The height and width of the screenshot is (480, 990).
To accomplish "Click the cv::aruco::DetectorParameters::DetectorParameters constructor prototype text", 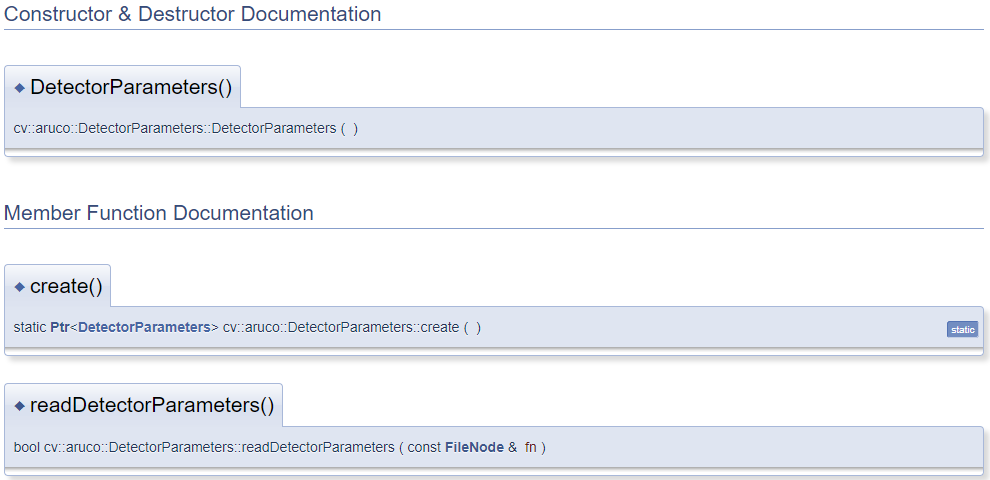I will point(175,128).
